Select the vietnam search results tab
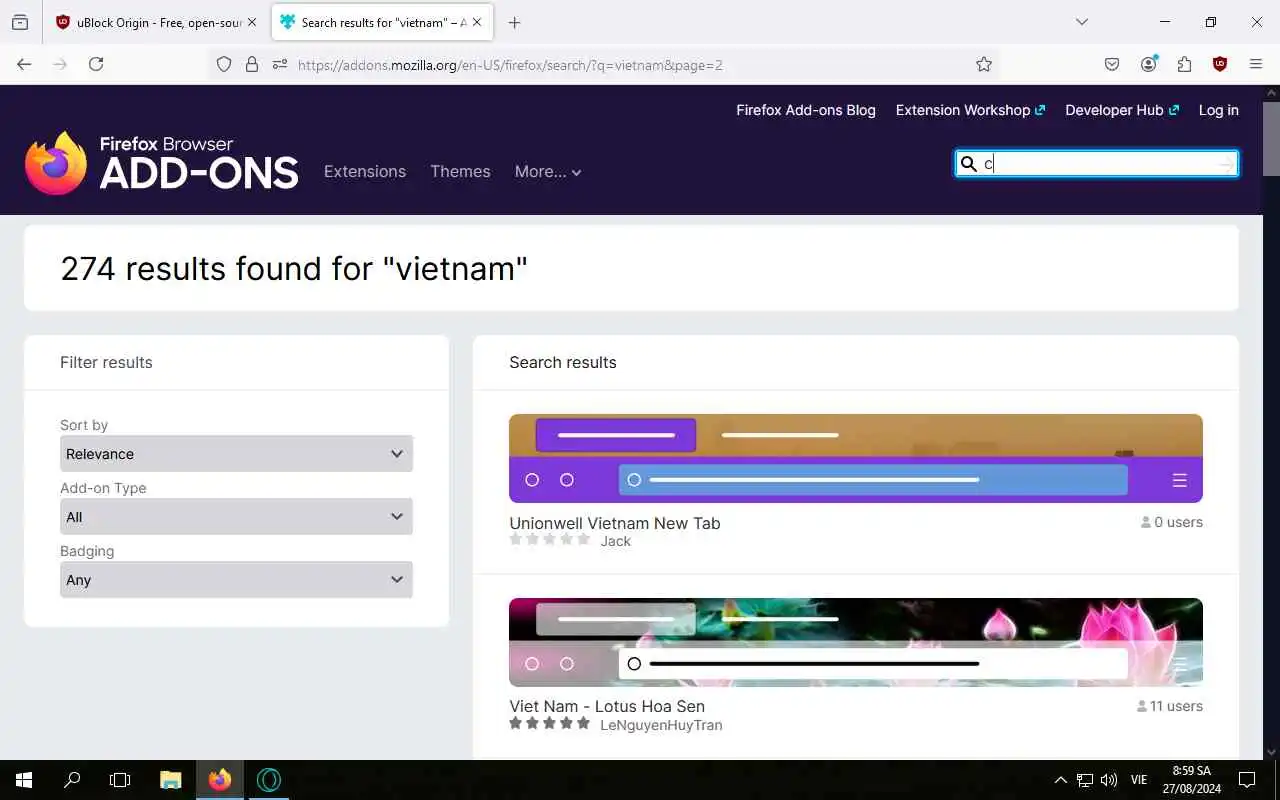This screenshot has width=1280, height=800. pyautogui.click(x=382, y=22)
